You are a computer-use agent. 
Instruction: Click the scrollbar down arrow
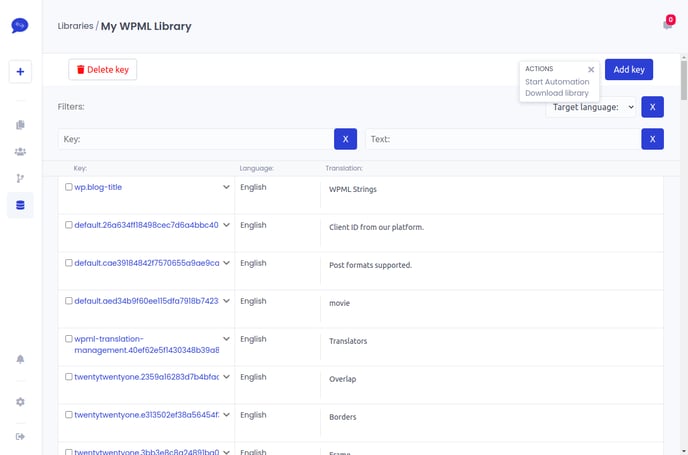684,451
